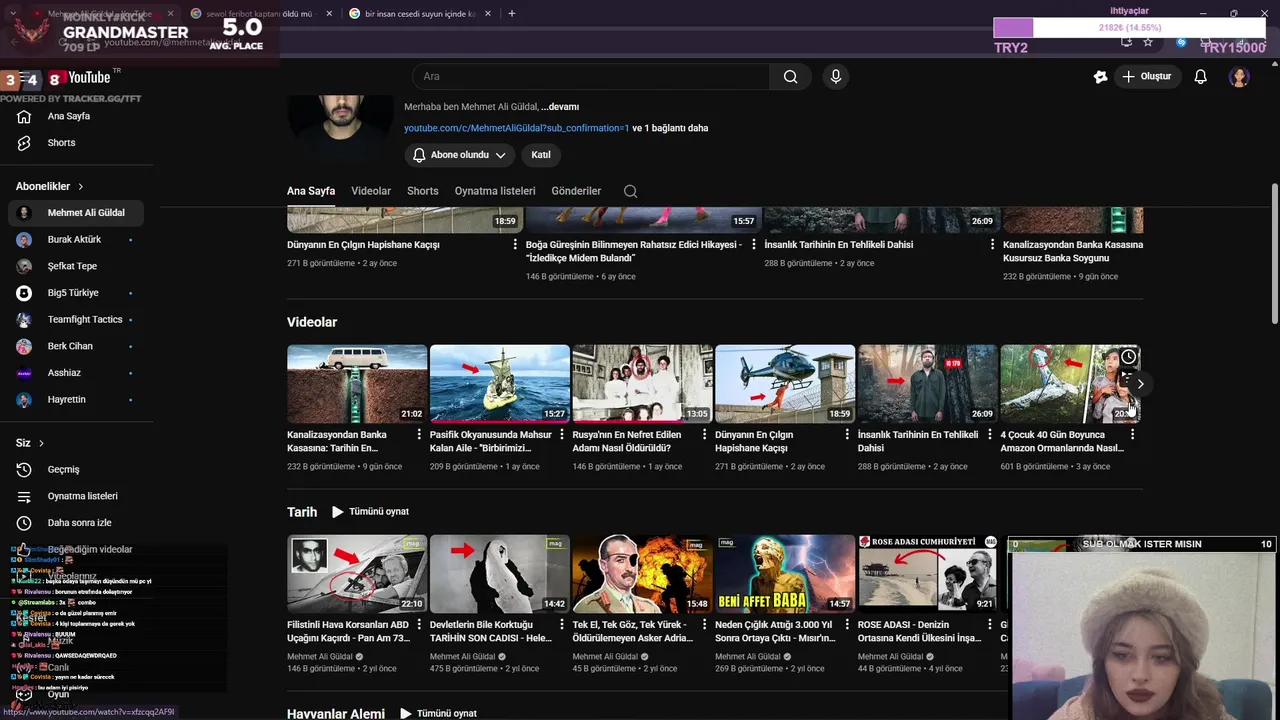Show next videos with arrow button
This screenshot has width=1280, height=720.
tap(1140, 384)
